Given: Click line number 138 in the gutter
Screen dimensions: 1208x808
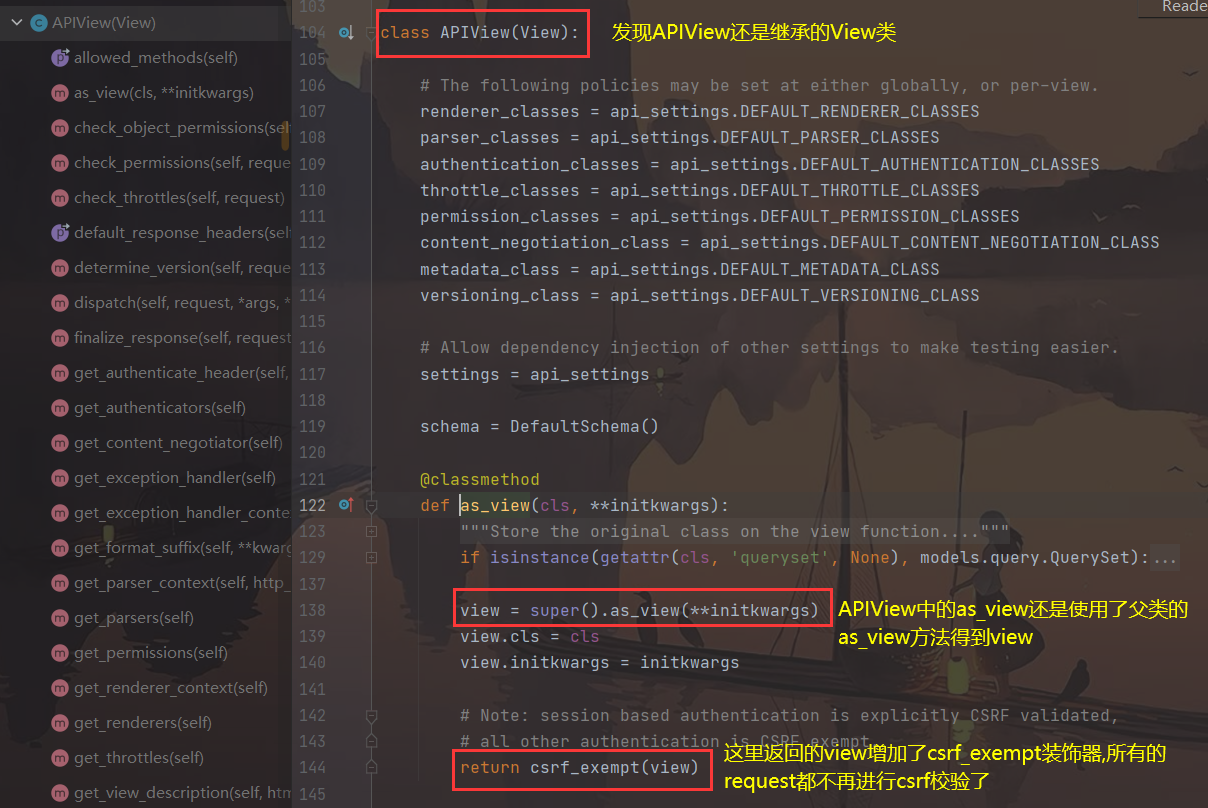Looking at the screenshot, I should point(312,610).
